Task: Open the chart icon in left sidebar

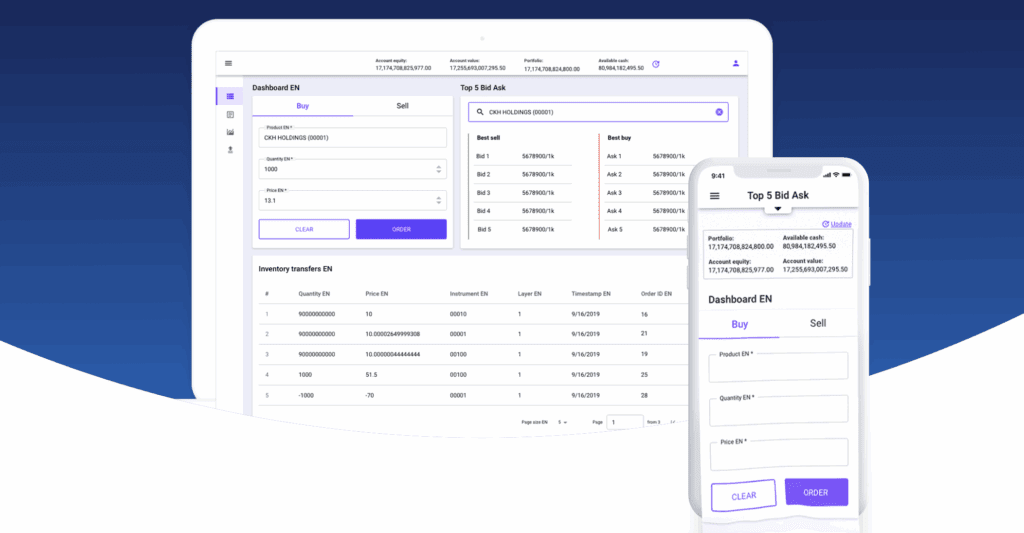Action: 230,132
